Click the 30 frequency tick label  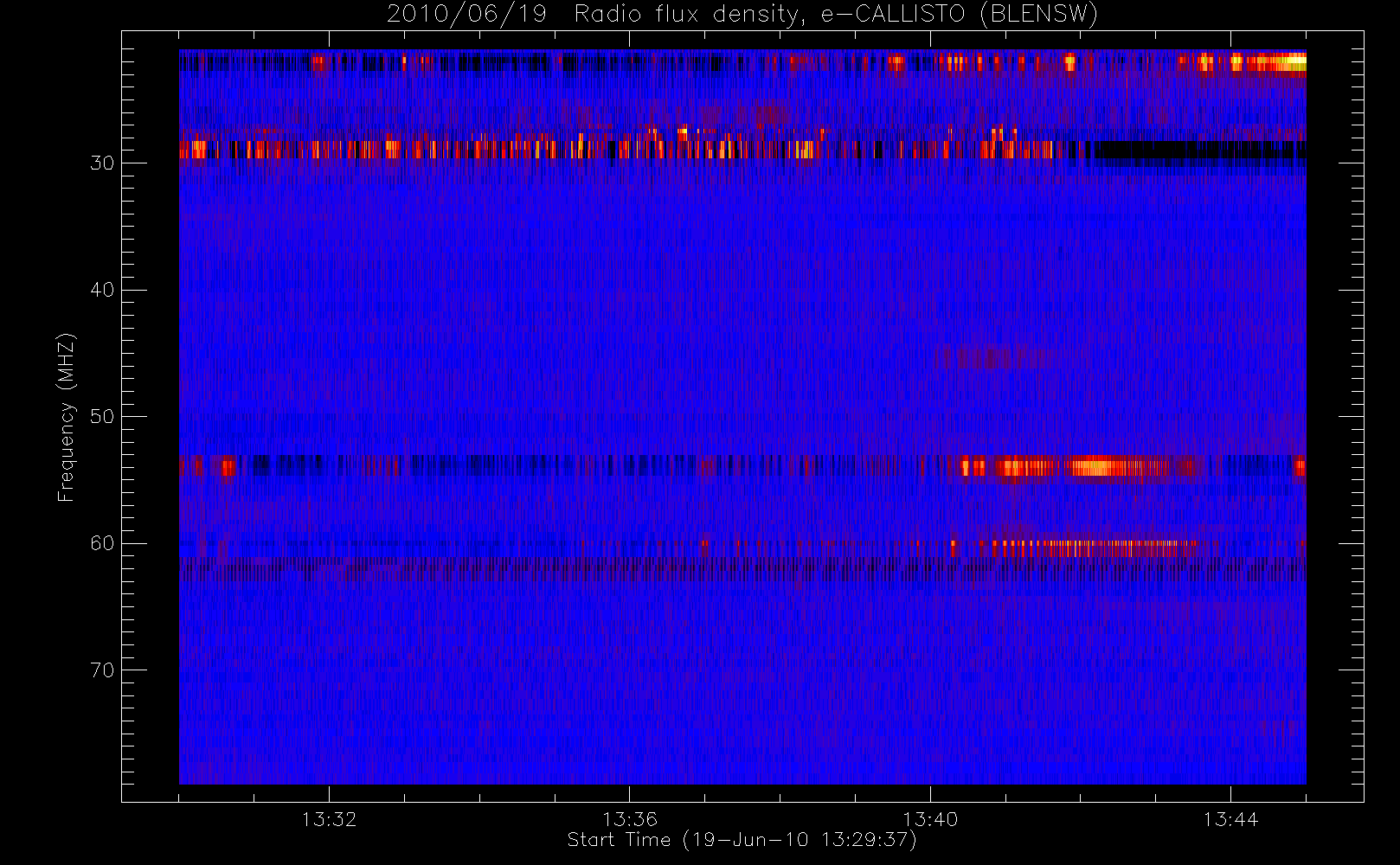tap(102, 163)
